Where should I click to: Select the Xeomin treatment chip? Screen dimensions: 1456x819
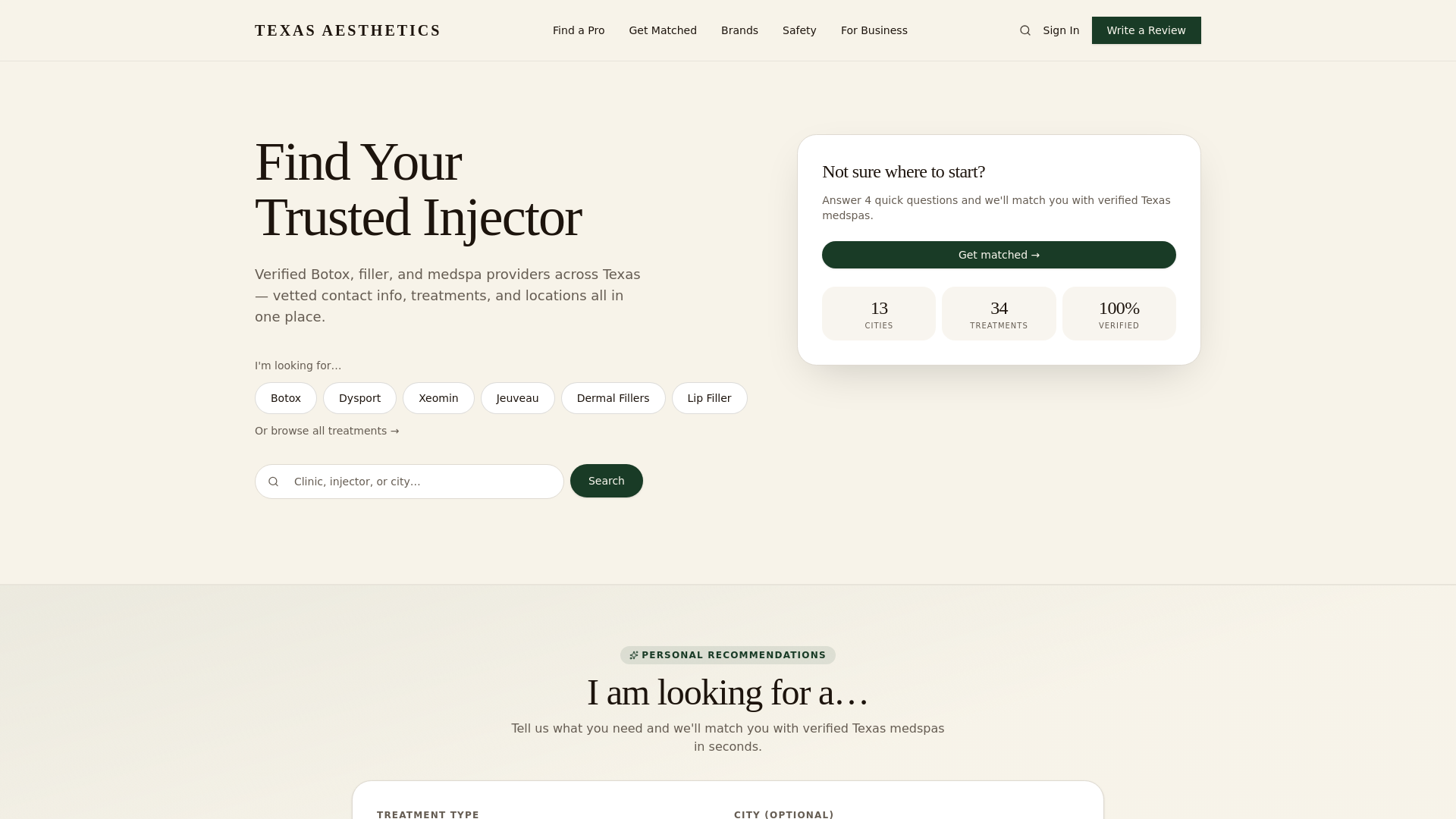438,398
